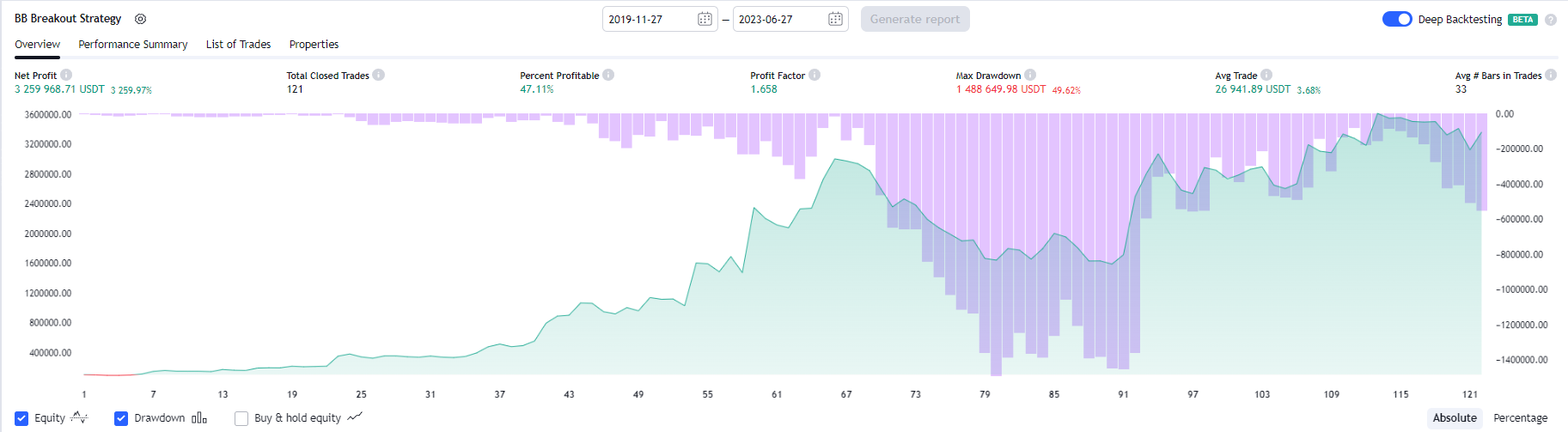Open start date calendar picker icon
1568x432 pixels.
pos(705,19)
